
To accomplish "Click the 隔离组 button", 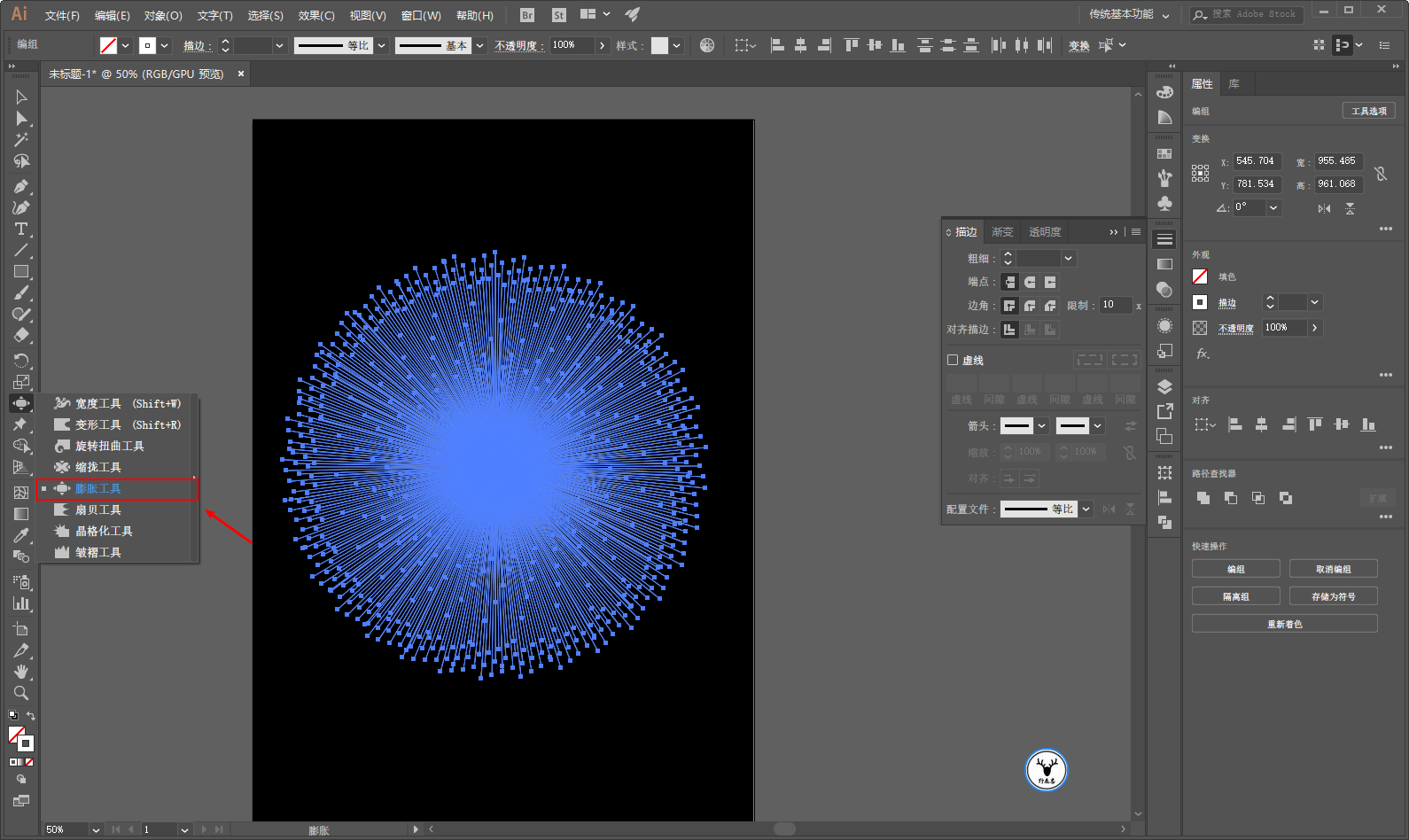I will (1236, 596).
